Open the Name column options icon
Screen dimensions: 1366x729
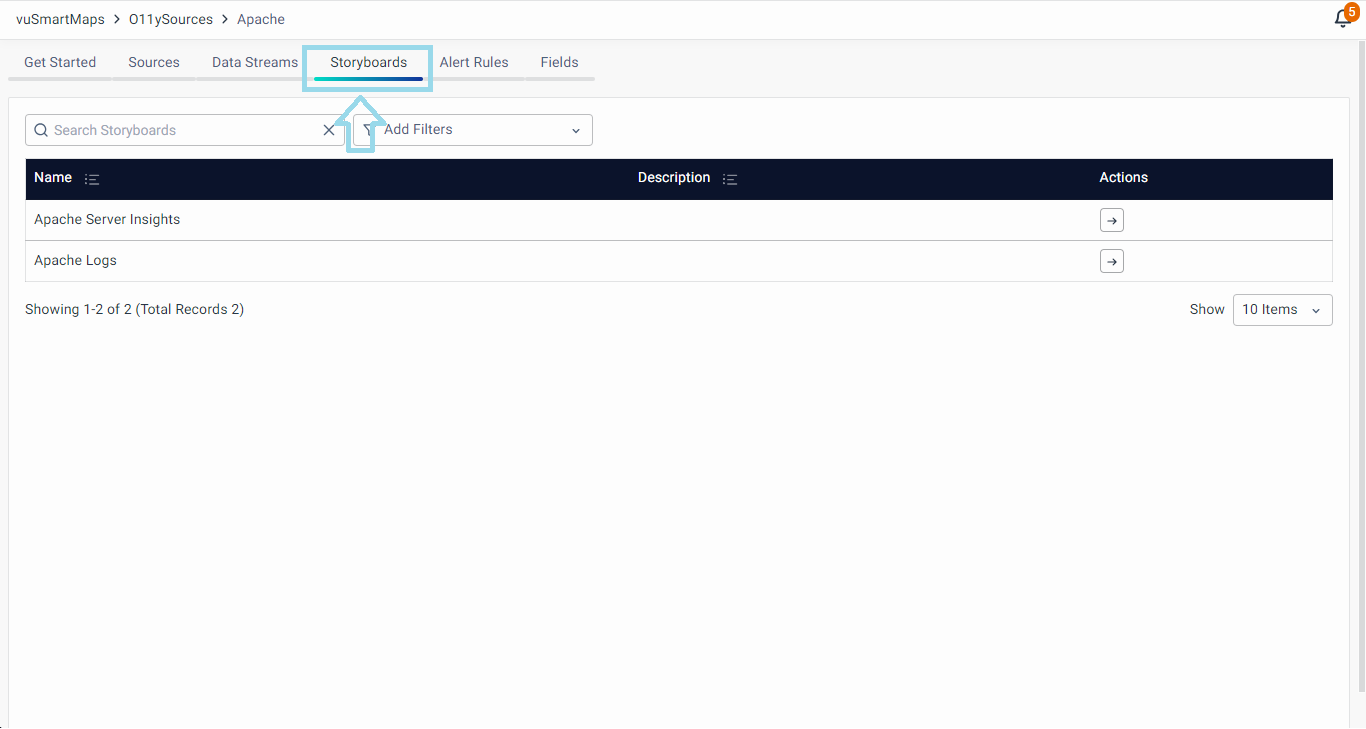(92, 179)
